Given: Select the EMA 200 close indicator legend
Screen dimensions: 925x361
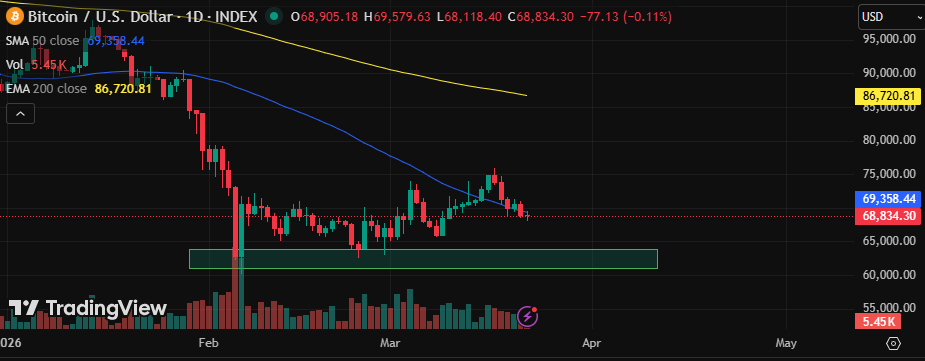Looking at the screenshot, I should pos(46,89).
